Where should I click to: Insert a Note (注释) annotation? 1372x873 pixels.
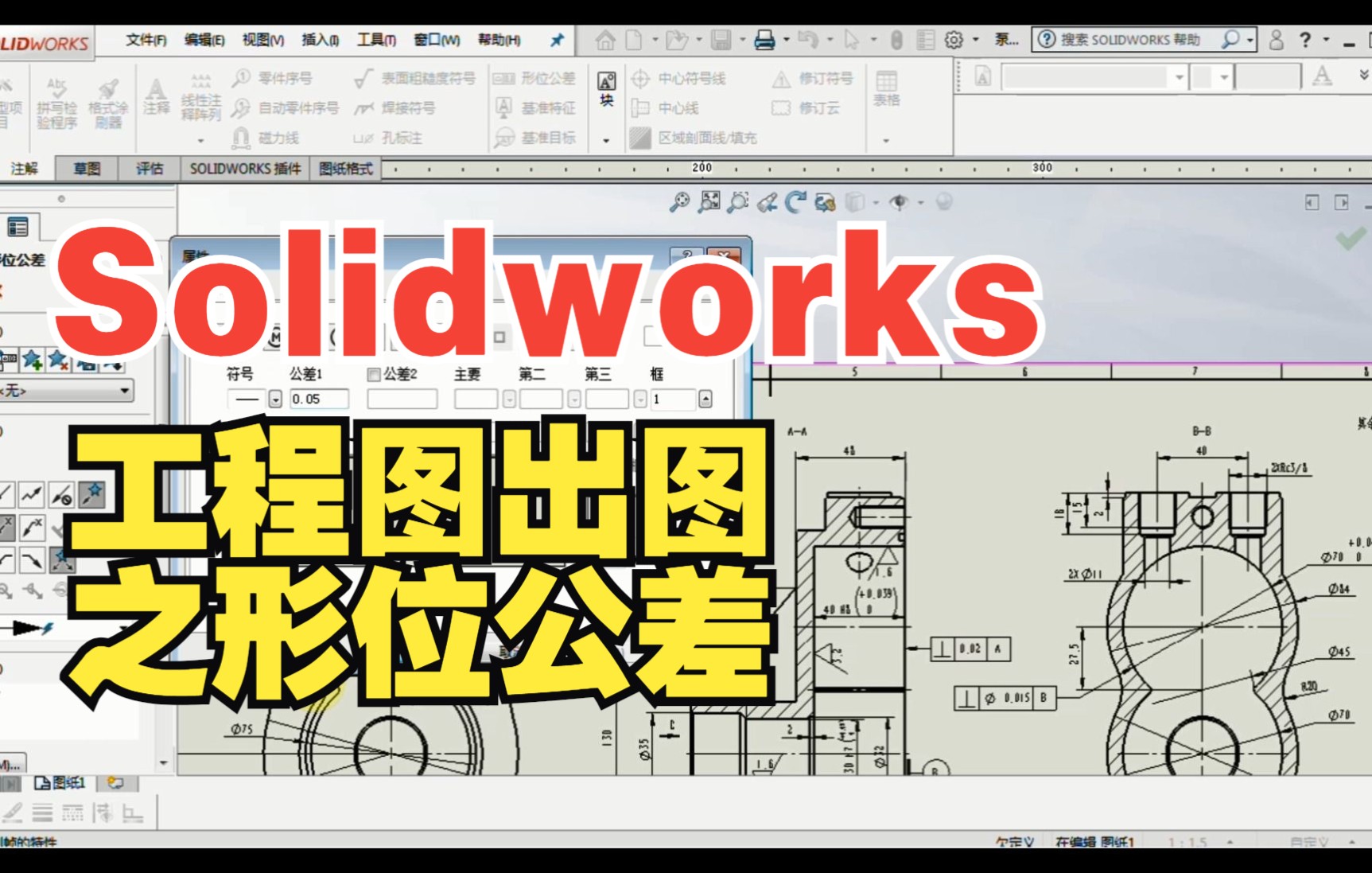click(156, 95)
